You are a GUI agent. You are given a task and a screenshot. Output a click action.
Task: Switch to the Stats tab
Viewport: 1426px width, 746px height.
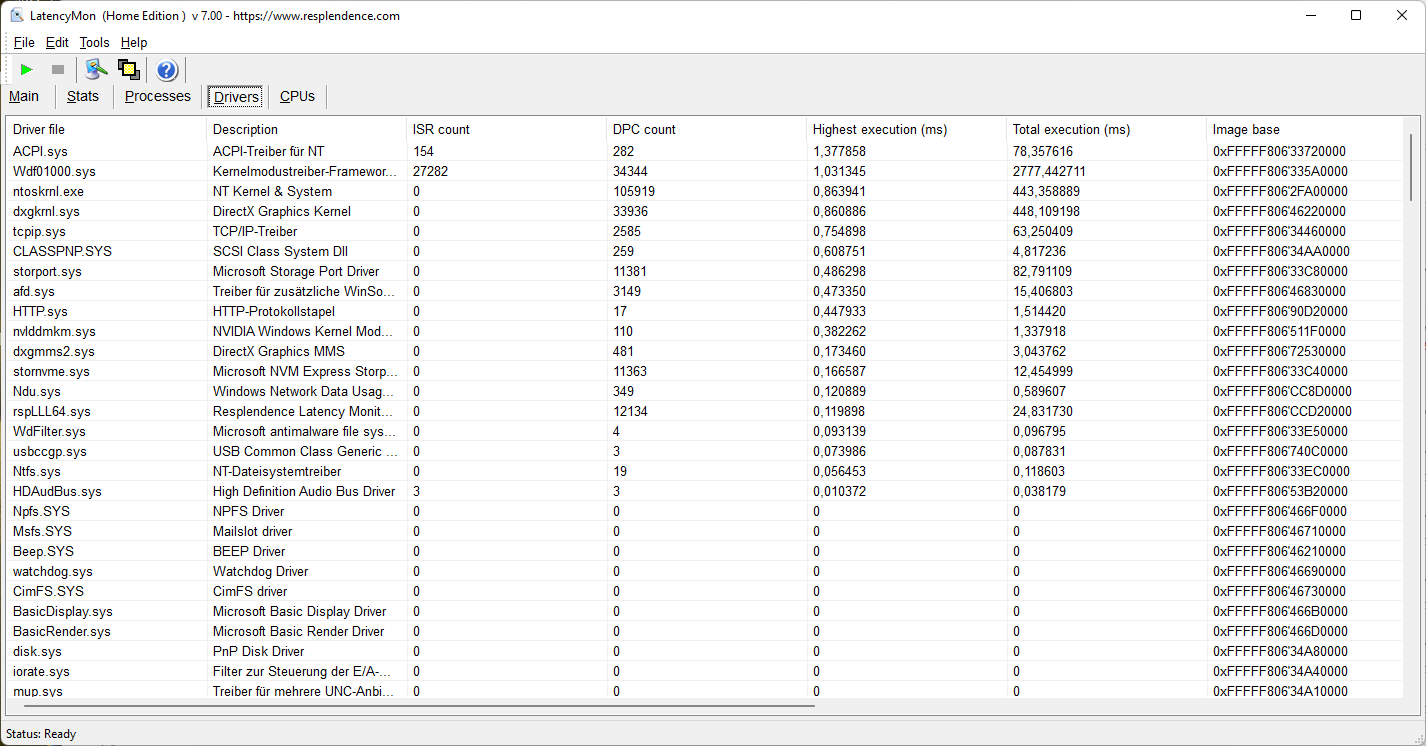83,96
